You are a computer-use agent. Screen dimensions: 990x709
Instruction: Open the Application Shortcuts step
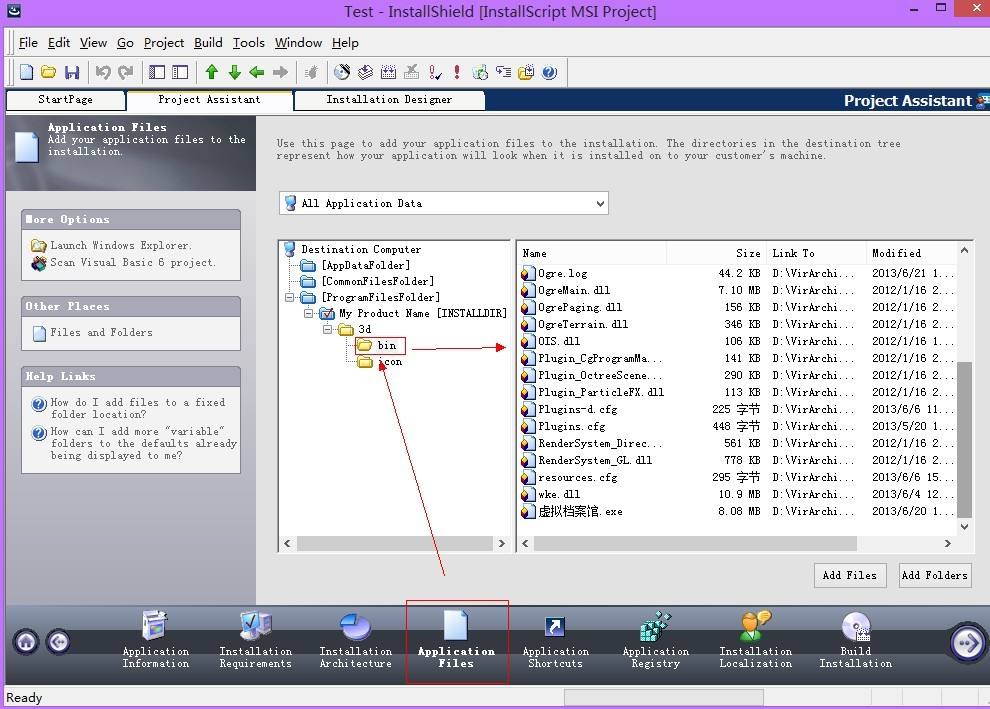click(x=556, y=640)
